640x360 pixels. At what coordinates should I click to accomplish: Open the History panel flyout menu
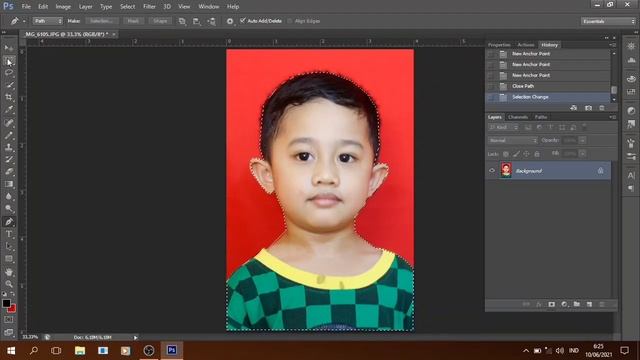click(x=612, y=45)
